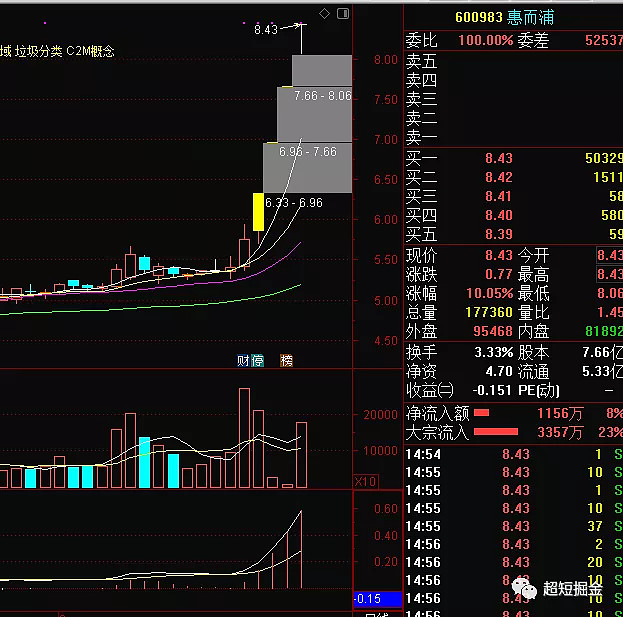This screenshot has width=623, height=617.
Task: Select the 14:55 trade row with volume 37
Action: pyautogui.click(x=513, y=526)
